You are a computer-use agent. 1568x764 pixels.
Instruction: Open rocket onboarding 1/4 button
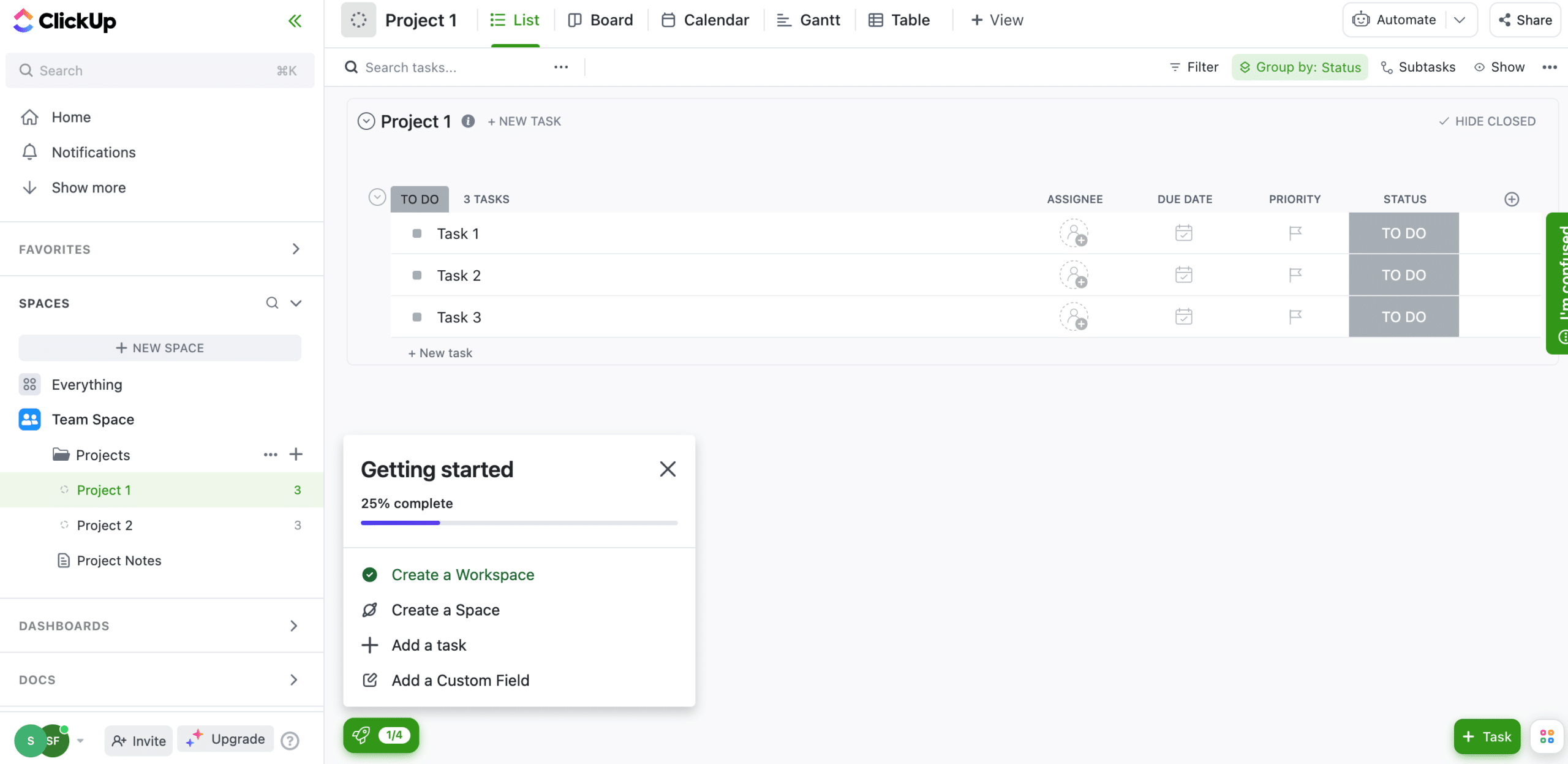coord(381,735)
